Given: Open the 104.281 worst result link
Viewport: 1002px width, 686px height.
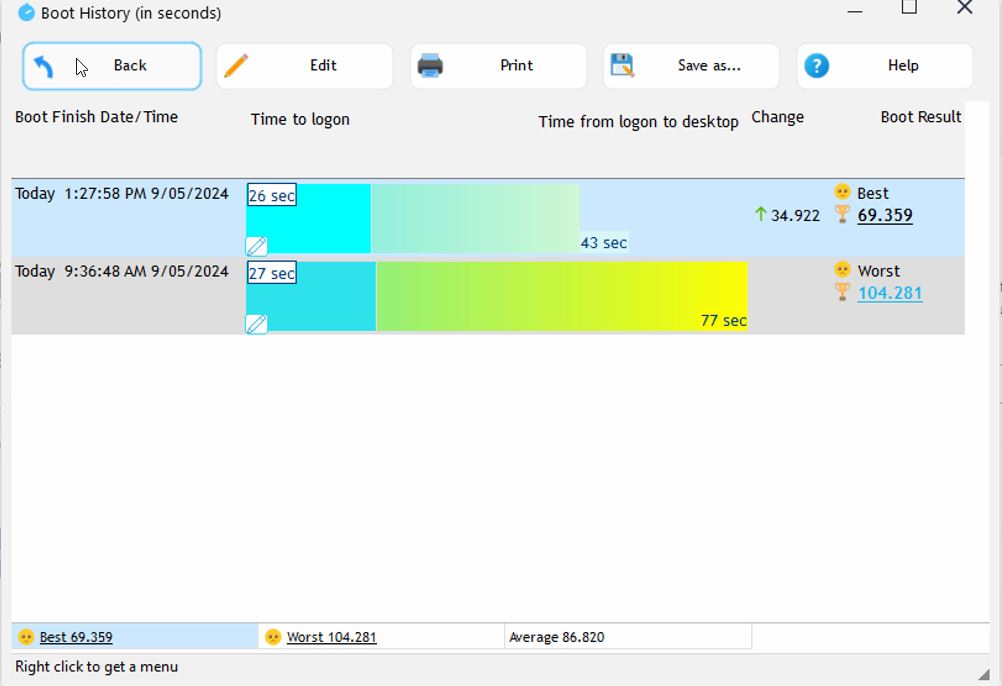Looking at the screenshot, I should click(x=890, y=293).
